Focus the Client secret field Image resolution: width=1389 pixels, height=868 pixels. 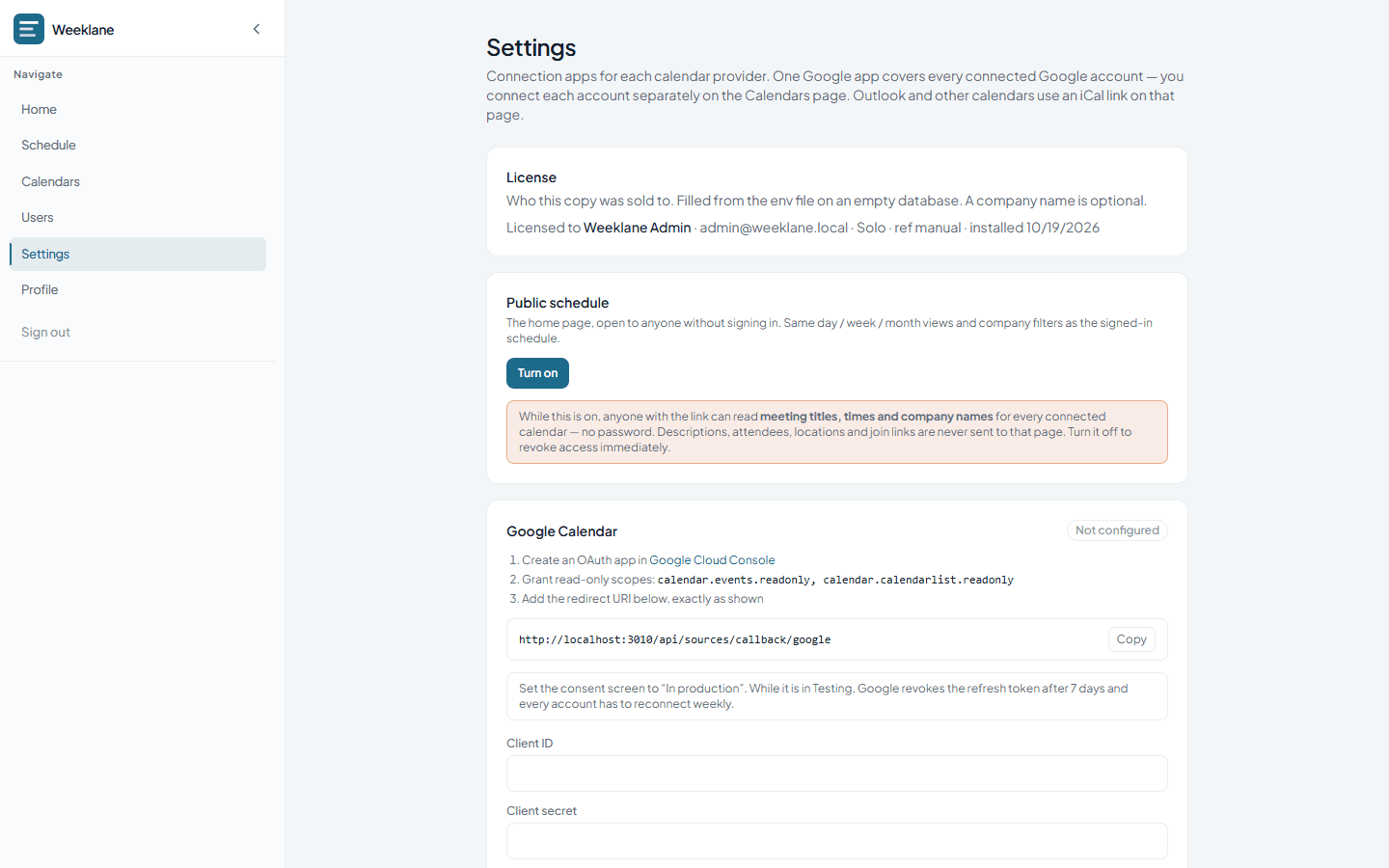[837, 841]
